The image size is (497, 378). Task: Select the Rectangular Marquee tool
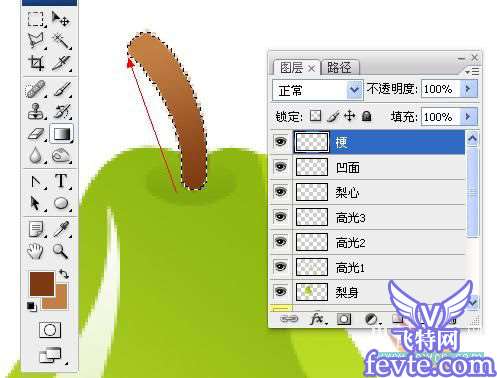pos(35,19)
